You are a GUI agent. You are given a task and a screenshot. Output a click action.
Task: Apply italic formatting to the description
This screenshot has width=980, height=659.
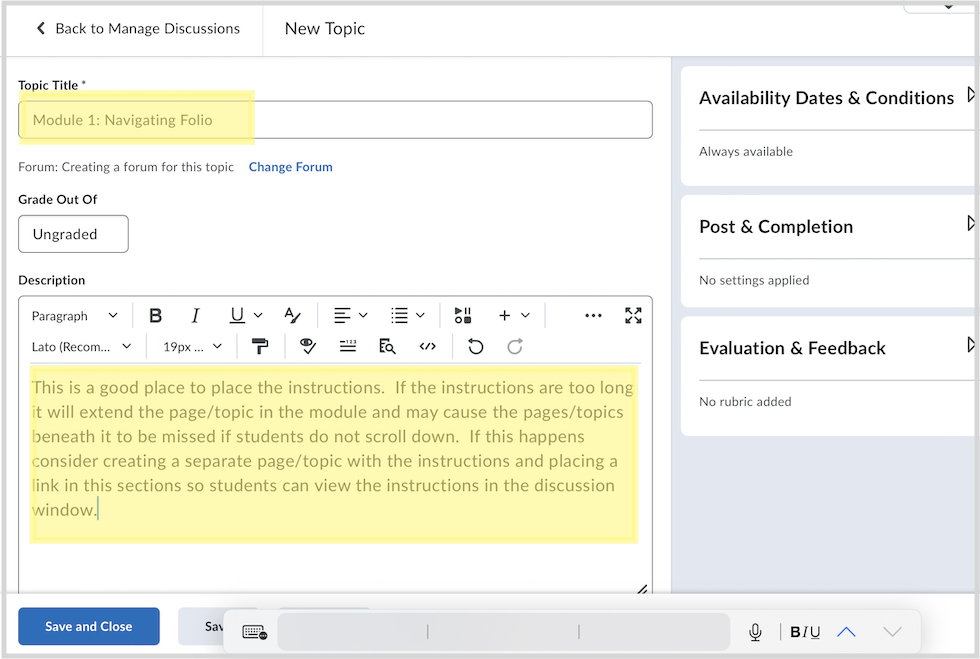pyautogui.click(x=196, y=316)
